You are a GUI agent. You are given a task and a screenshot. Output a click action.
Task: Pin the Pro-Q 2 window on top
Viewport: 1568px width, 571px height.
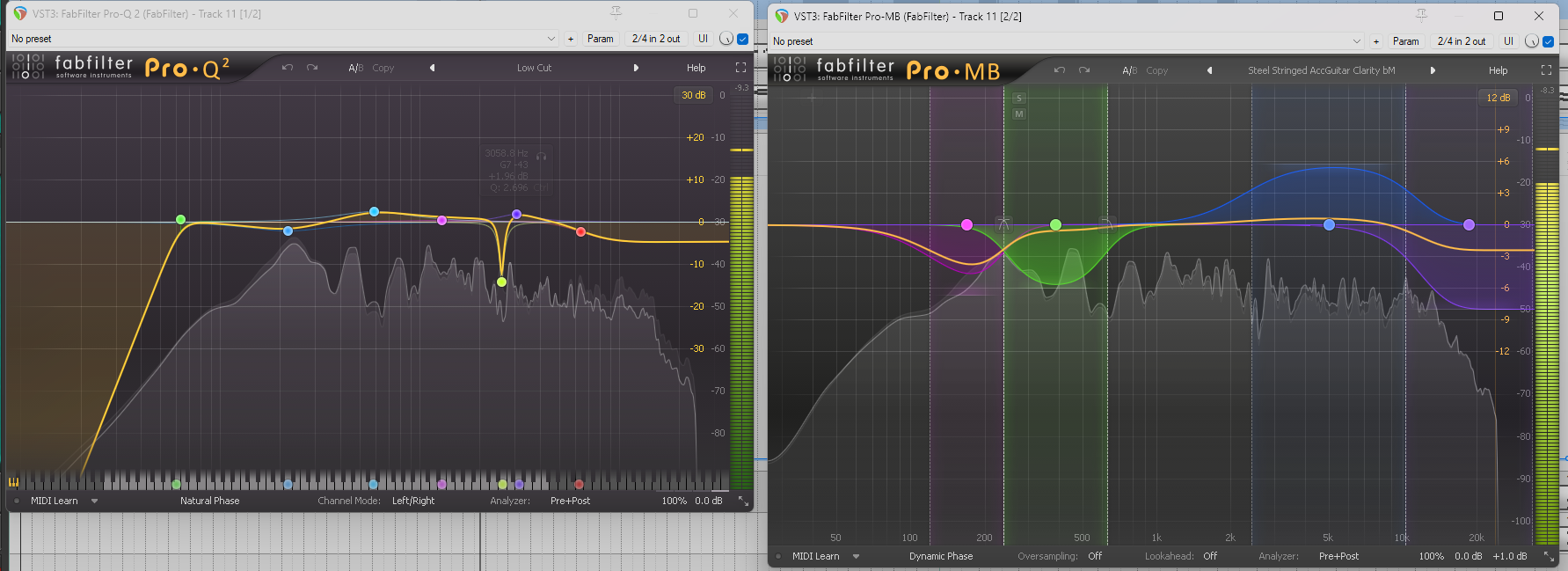point(616,13)
